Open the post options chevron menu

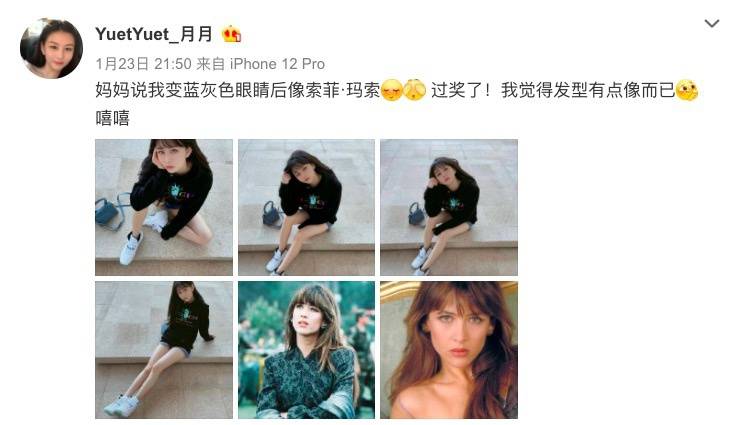click(711, 23)
